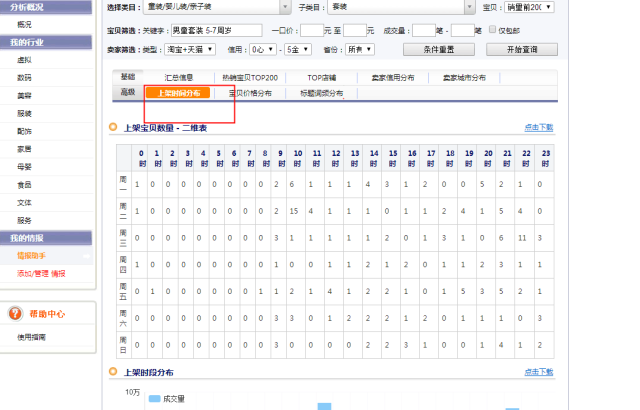The image size is (640, 410).
Task: Switch to the TOP店铺 tab
Action: (x=322, y=78)
